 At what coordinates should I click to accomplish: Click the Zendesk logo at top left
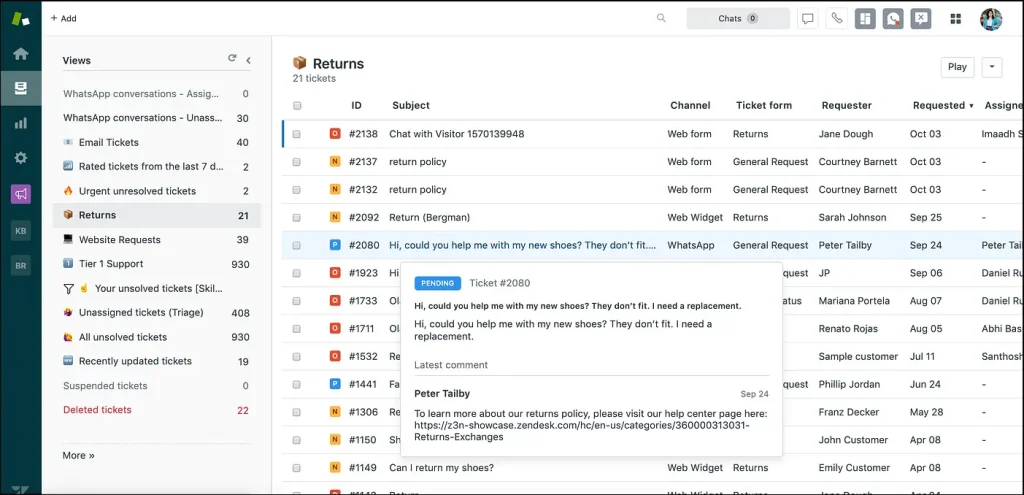[x=21, y=18]
